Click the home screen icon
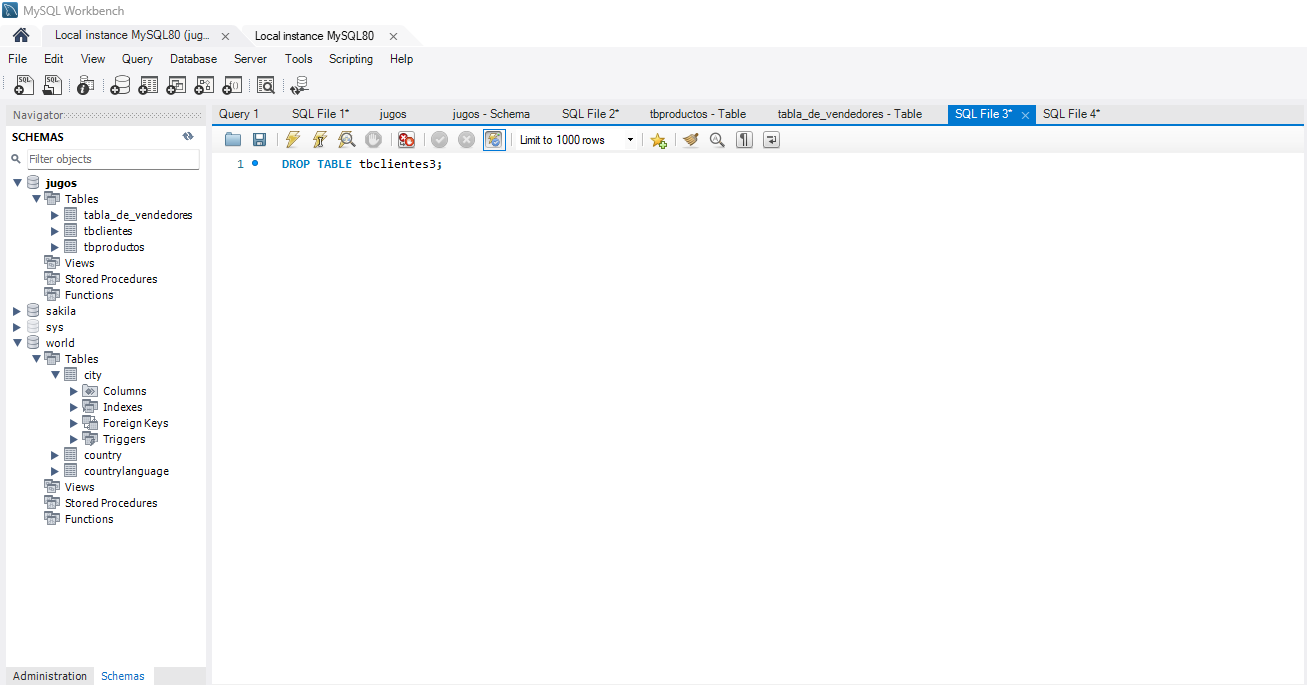1307x685 pixels. [x=20, y=35]
